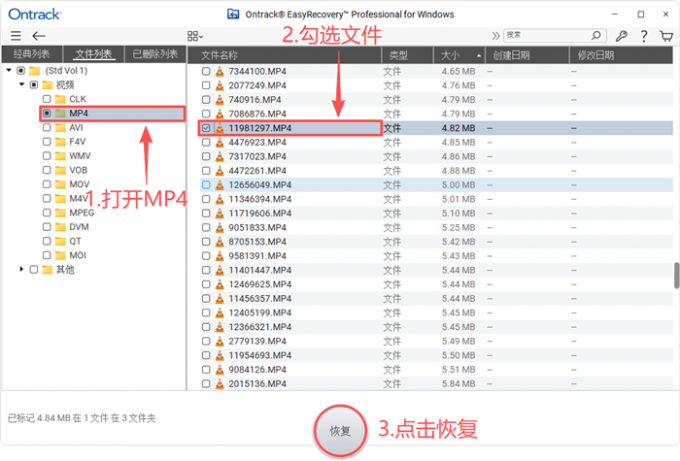Check the CLK folder checkbox
The width and height of the screenshot is (680, 461).
pos(47,99)
